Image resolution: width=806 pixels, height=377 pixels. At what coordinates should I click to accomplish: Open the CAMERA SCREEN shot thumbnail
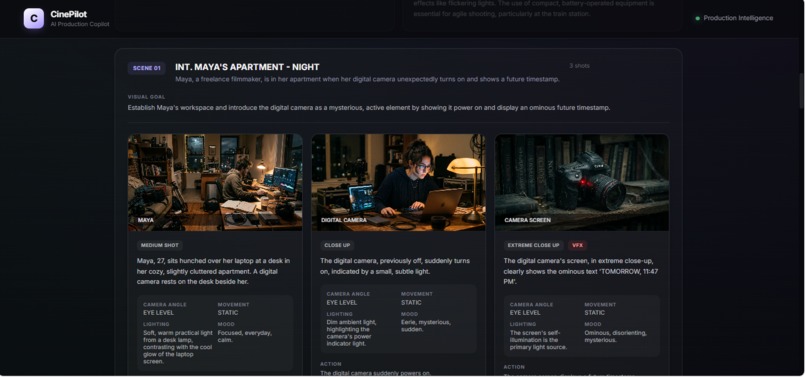582,182
